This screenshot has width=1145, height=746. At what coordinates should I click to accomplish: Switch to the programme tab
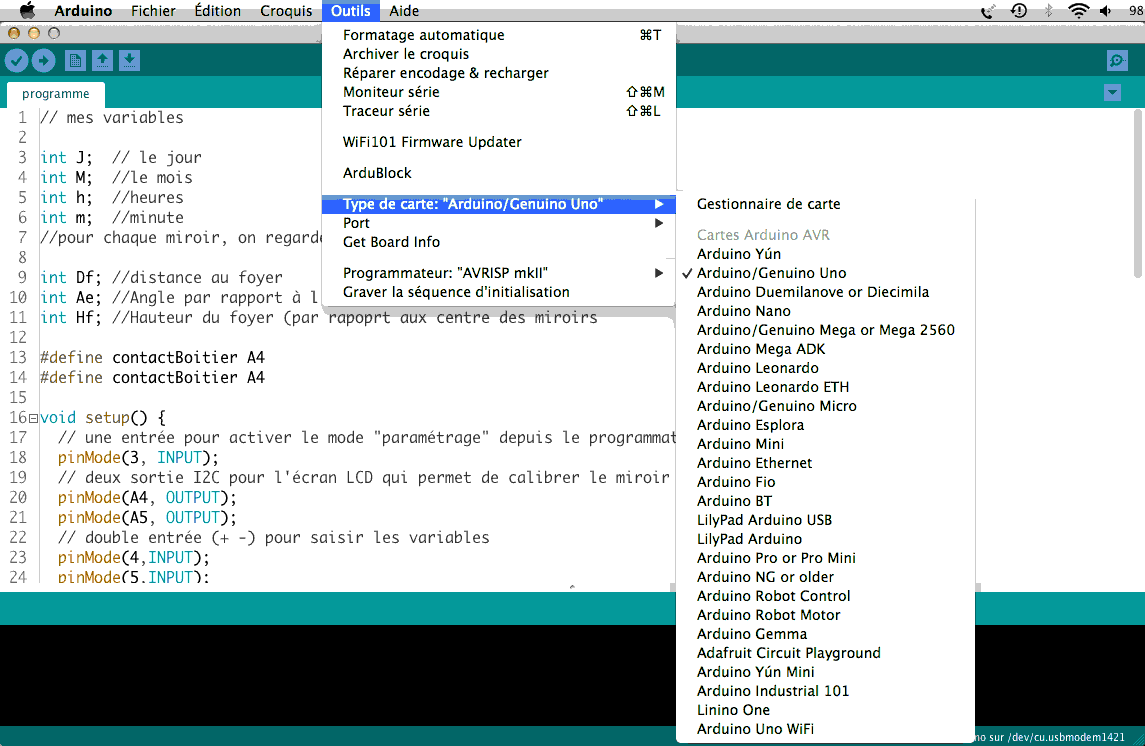[x=56, y=94]
